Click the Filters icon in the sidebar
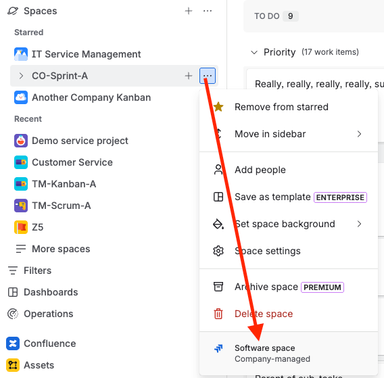 click(x=13, y=271)
